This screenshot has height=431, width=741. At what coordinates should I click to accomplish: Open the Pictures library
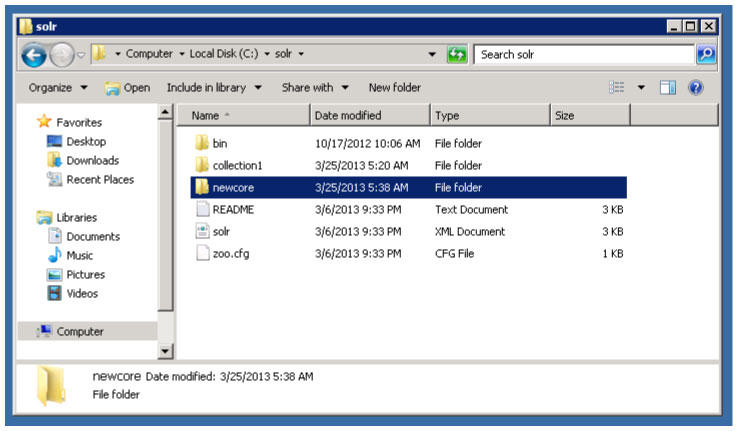pos(86,275)
